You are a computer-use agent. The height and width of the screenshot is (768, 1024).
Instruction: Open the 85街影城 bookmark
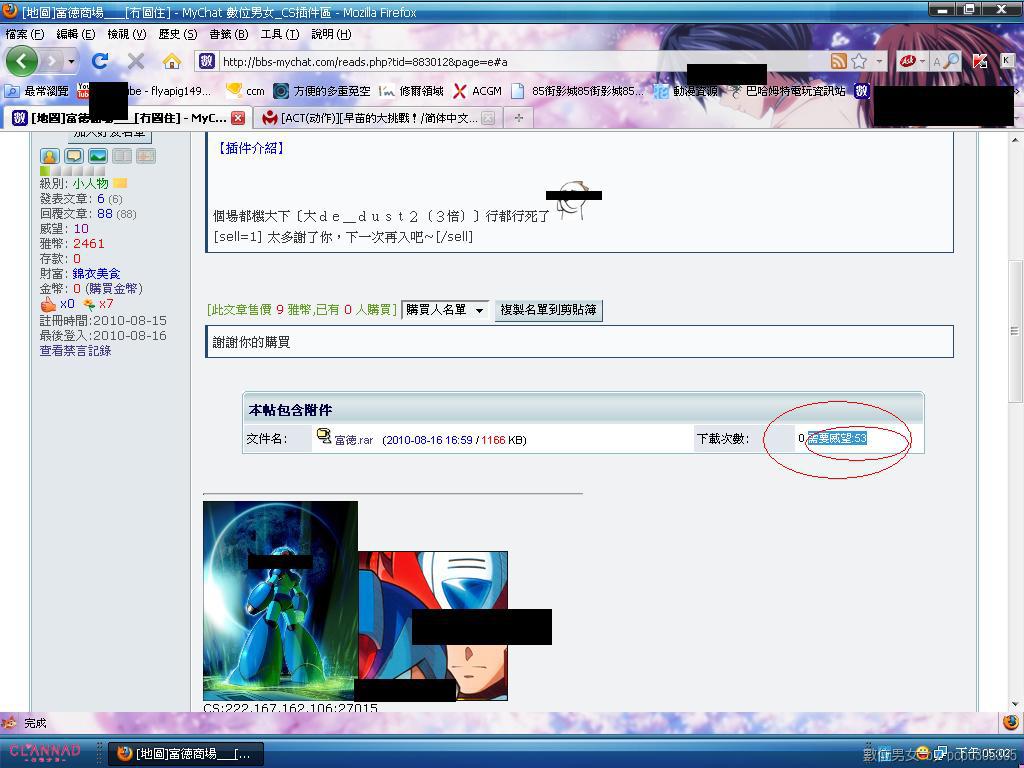coord(577,91)
